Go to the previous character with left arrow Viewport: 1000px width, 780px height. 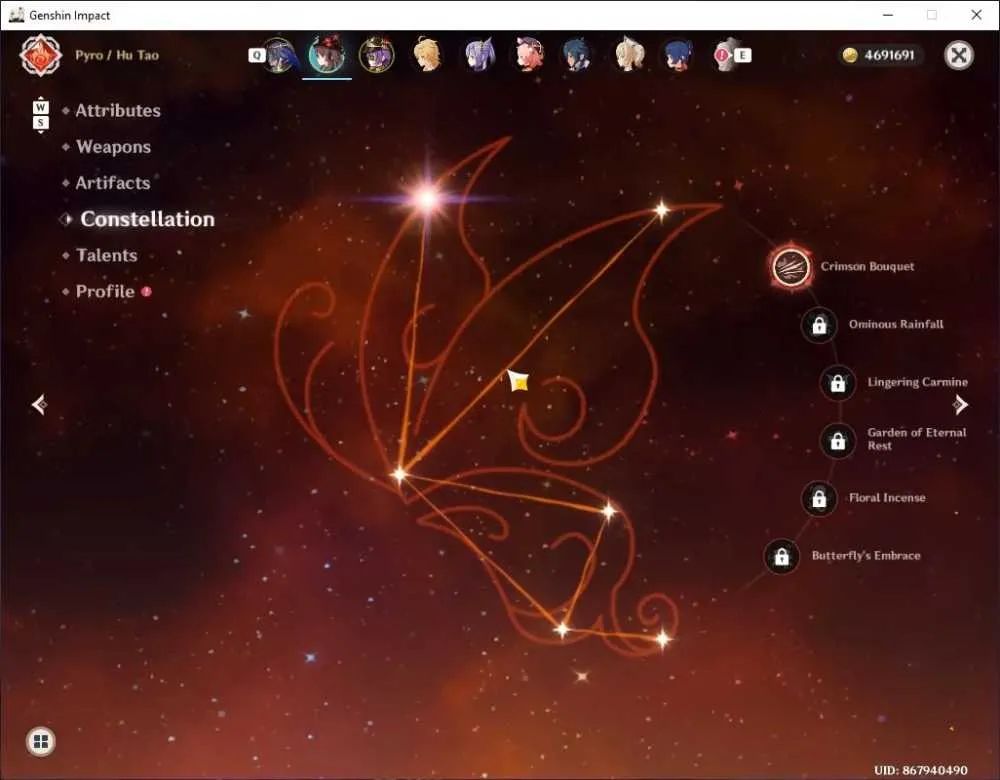pos(39,404)
